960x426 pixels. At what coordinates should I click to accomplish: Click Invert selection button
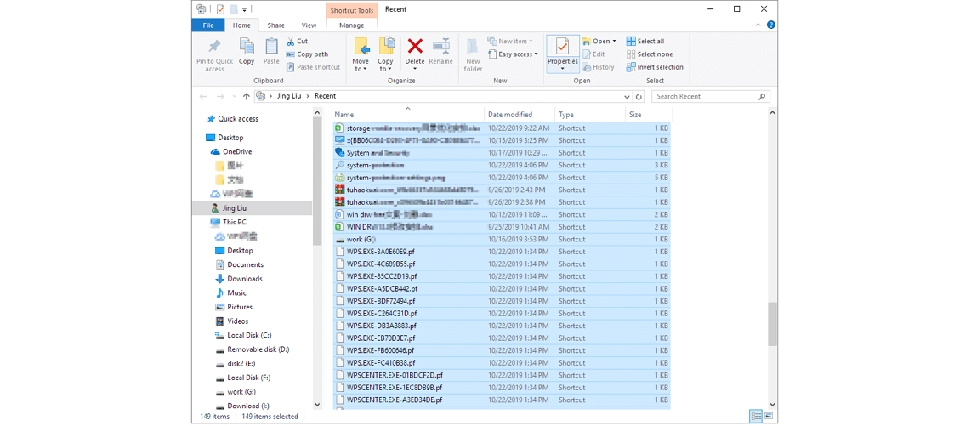pos(660,67)
